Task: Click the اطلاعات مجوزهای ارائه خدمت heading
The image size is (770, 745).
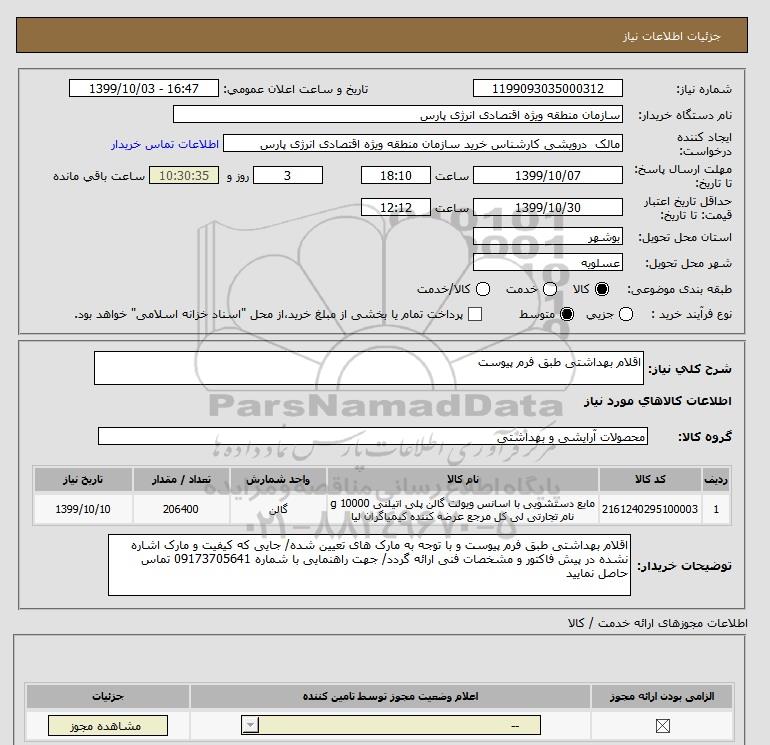Action: pos(658,623)
